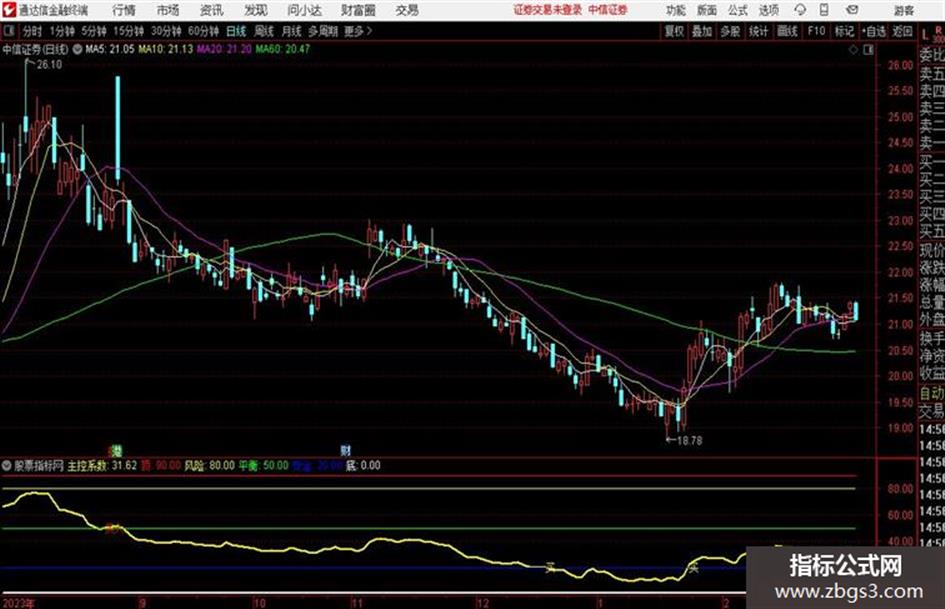Click the 统计 statistics button

click(759, 31)
